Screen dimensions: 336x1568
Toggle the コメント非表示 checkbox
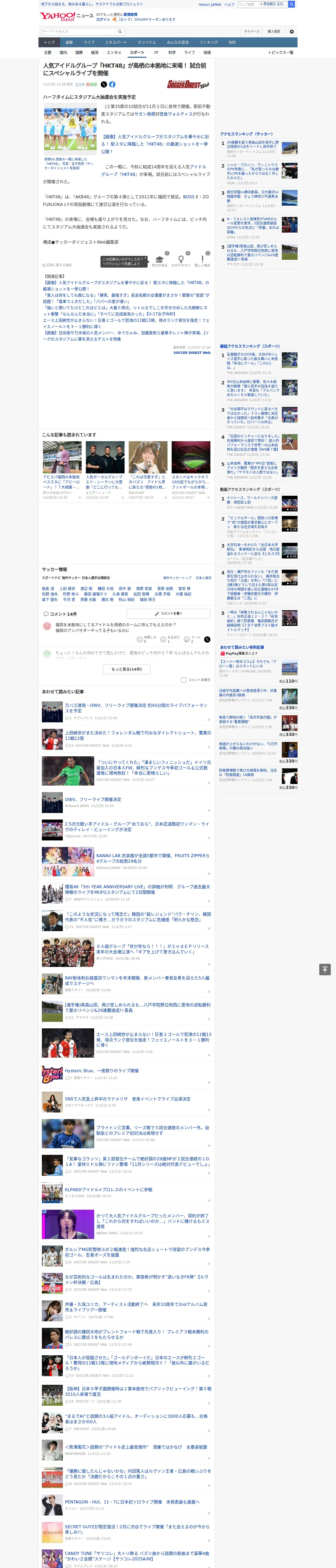[183, 680]
